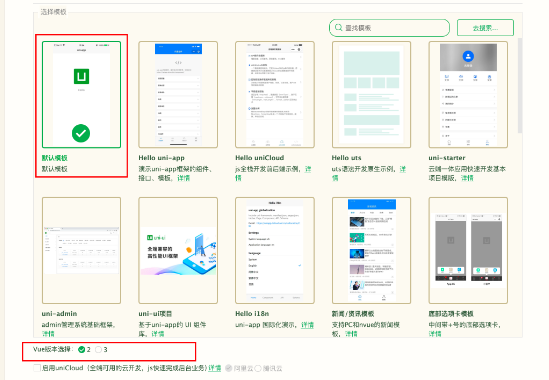Click the green checkmark on the default template

(81, 133)
